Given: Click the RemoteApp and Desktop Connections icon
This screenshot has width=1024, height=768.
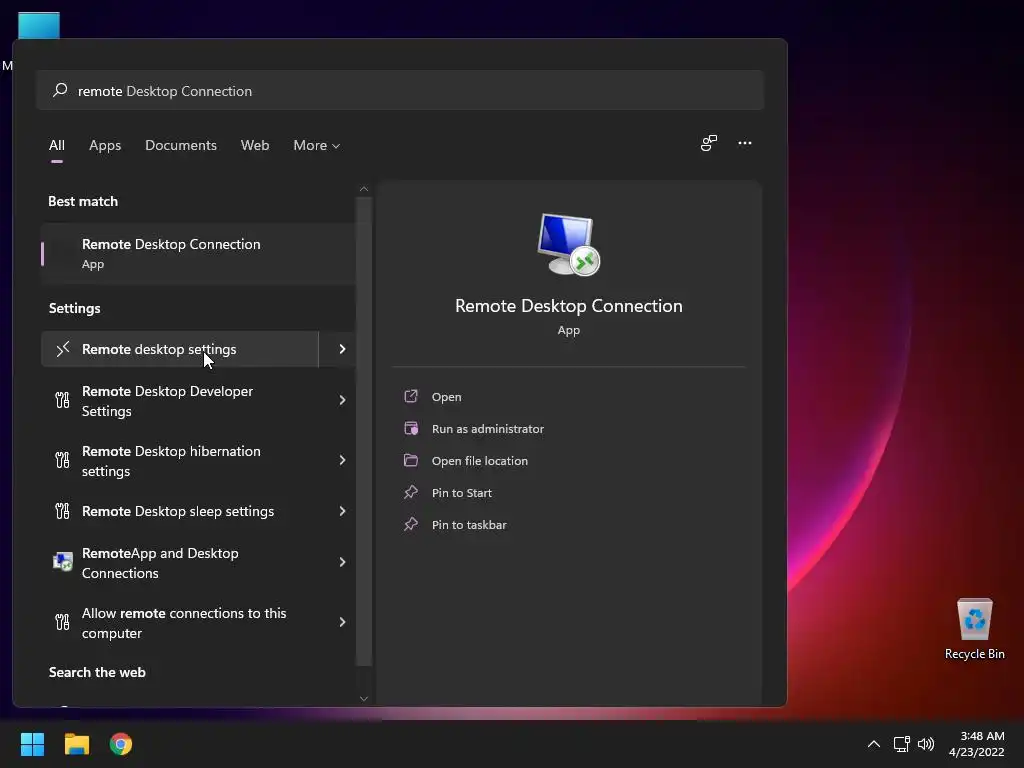Looking at the screenshot, I should [x=63, y=562].
